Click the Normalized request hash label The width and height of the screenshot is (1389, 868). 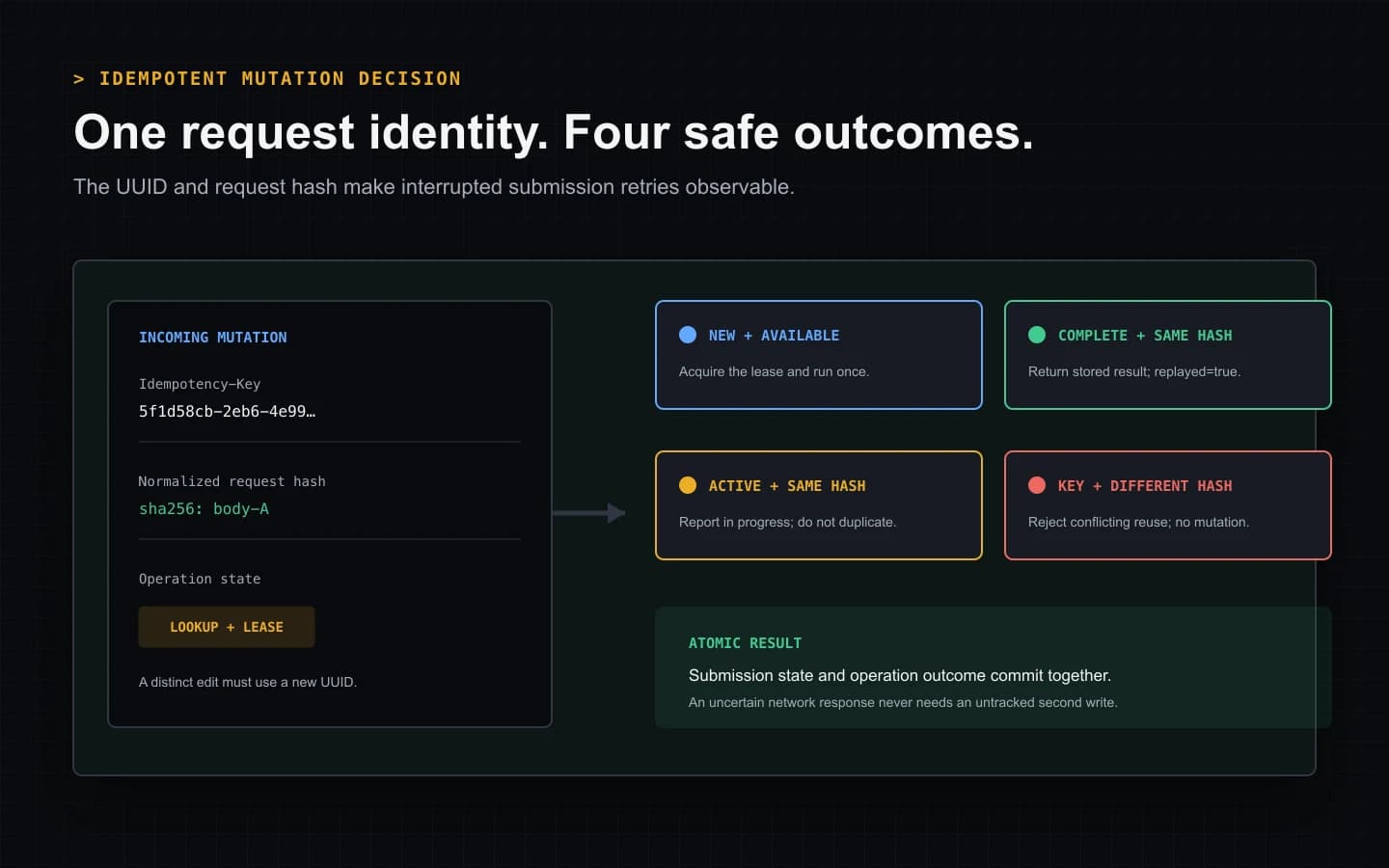(x=231, y=481)
